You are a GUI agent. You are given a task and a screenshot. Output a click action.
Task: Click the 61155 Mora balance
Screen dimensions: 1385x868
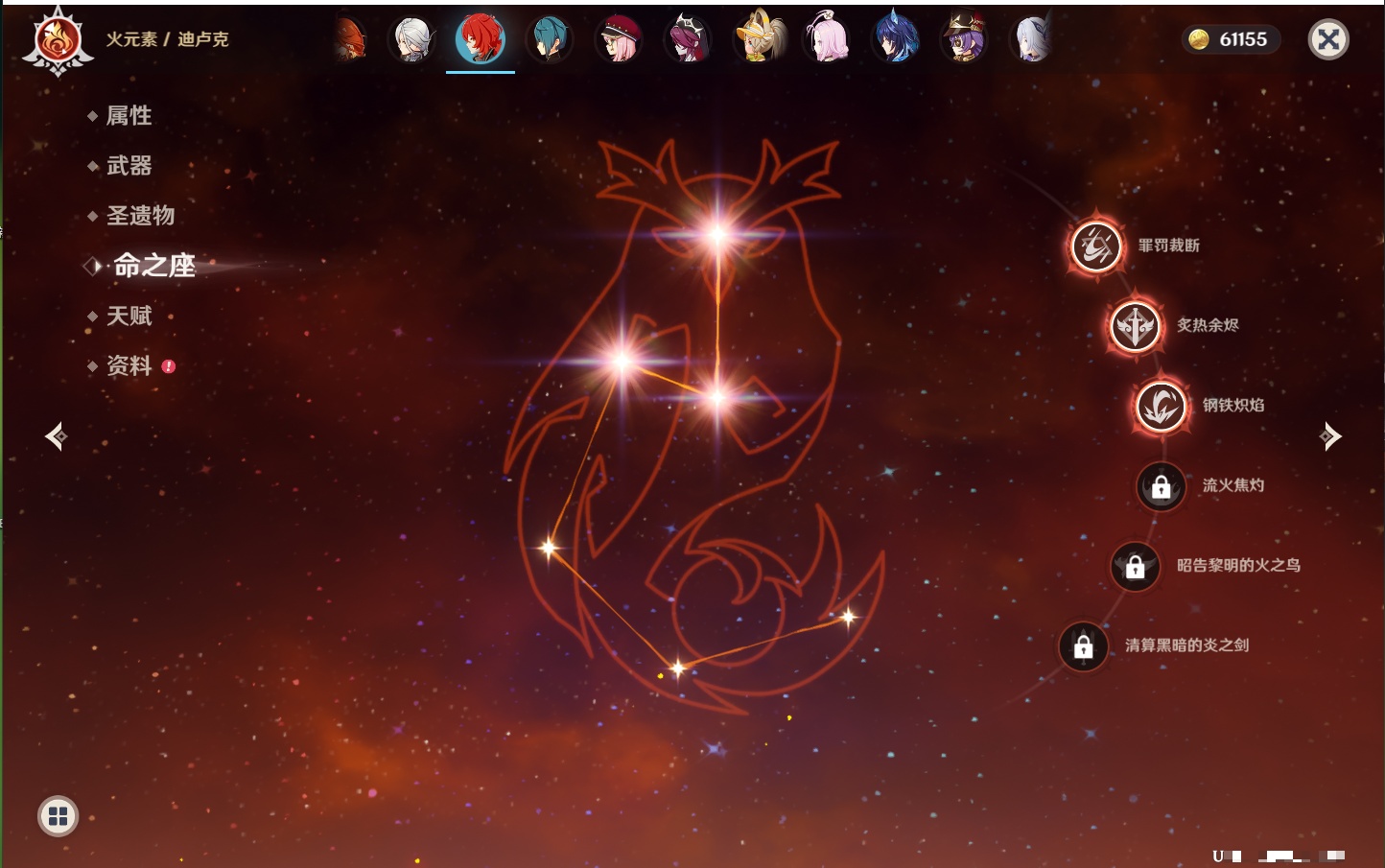point(1243,39)
